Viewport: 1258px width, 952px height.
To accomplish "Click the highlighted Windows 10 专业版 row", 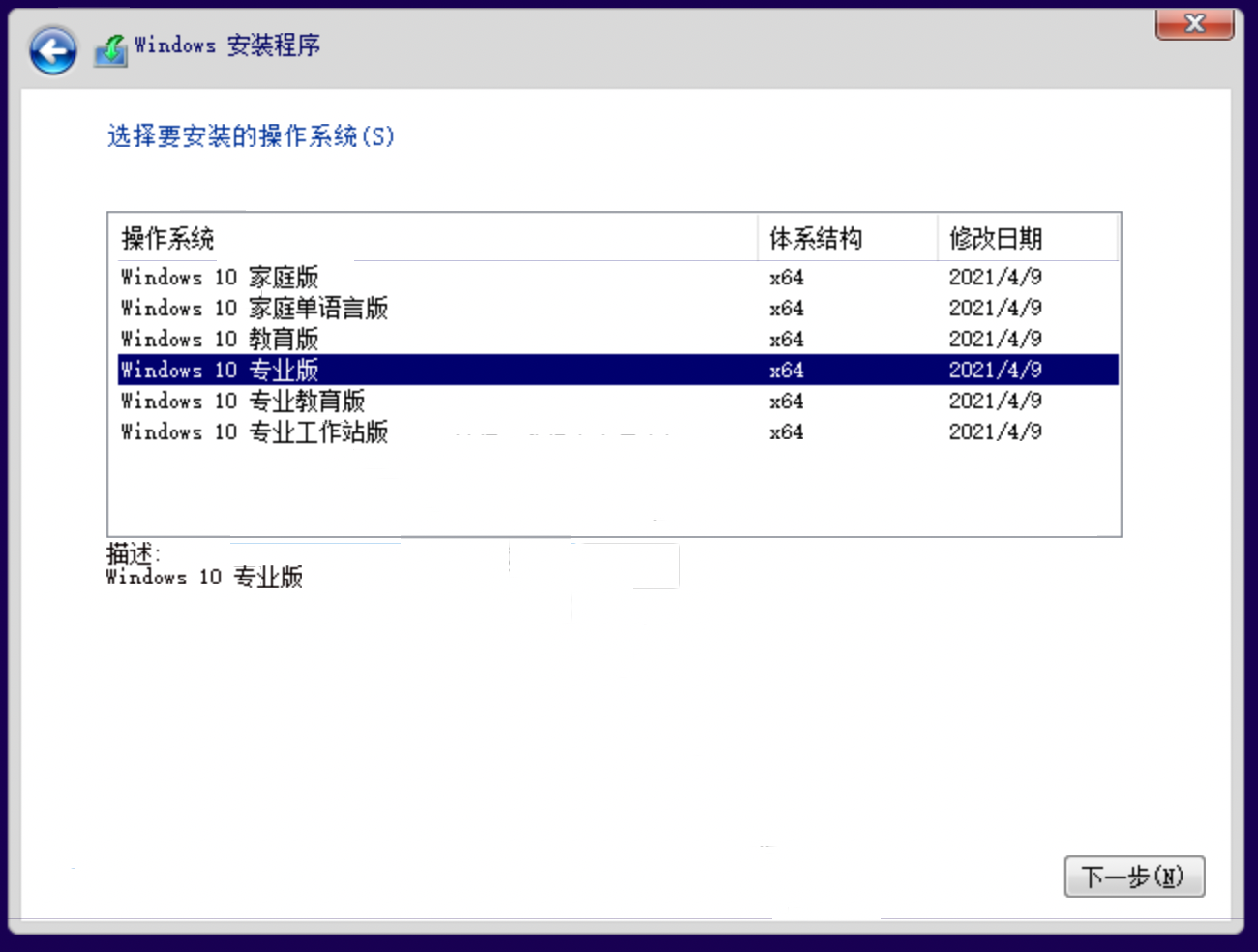I will pyautogui.click(x=220, y=371).
